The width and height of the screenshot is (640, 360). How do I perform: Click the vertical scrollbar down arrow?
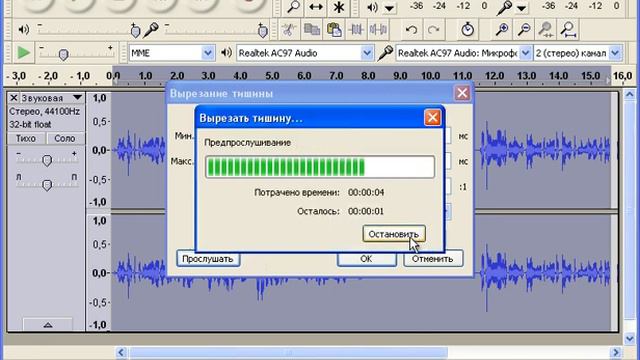click(x=629, y=338)
